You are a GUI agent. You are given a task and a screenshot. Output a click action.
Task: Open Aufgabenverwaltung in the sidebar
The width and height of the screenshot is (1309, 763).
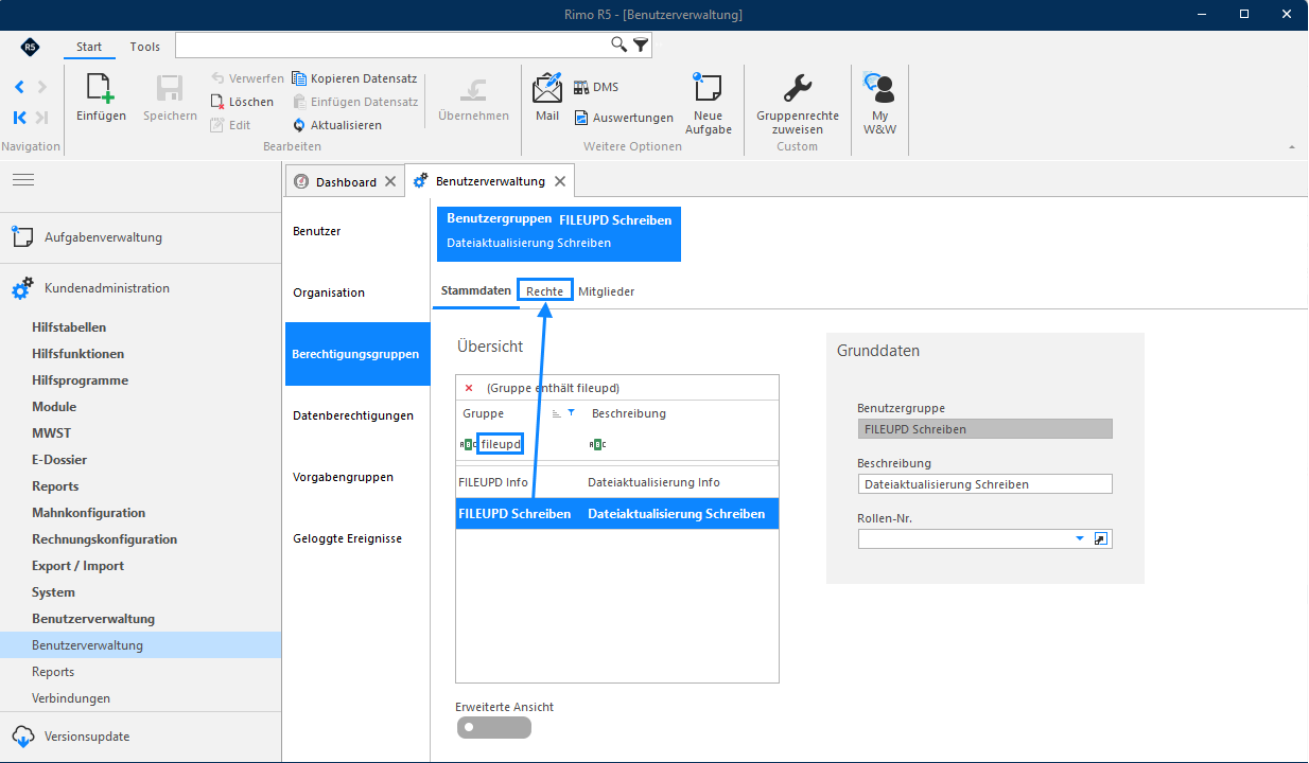coord(103,238)
